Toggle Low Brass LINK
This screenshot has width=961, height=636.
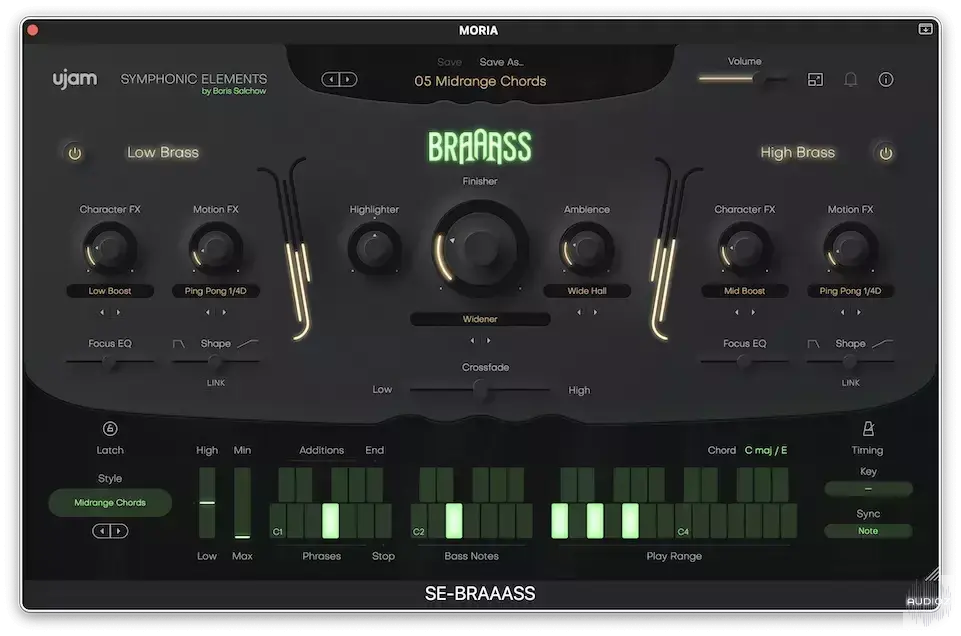216,383
